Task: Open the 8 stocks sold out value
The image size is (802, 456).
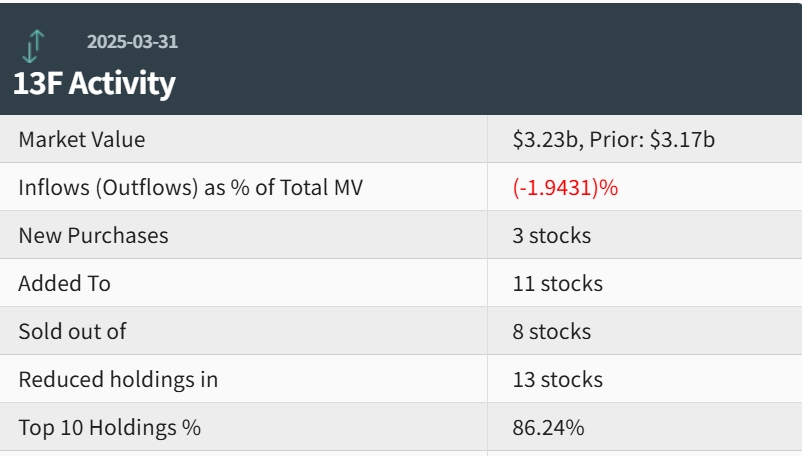Action: (x=552, y=332)
